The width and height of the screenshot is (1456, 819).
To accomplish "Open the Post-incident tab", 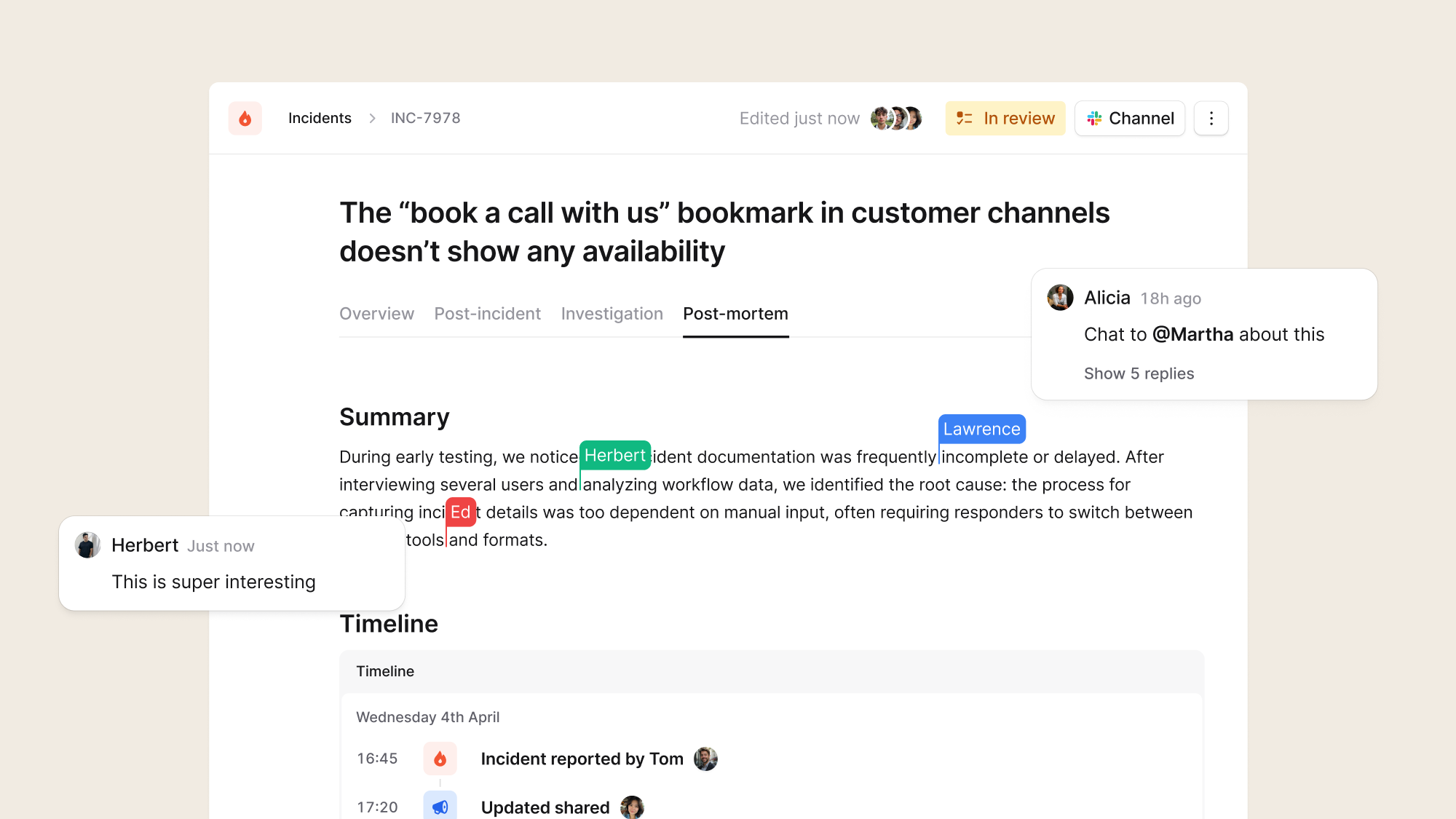I will click(x=487, y=314).
